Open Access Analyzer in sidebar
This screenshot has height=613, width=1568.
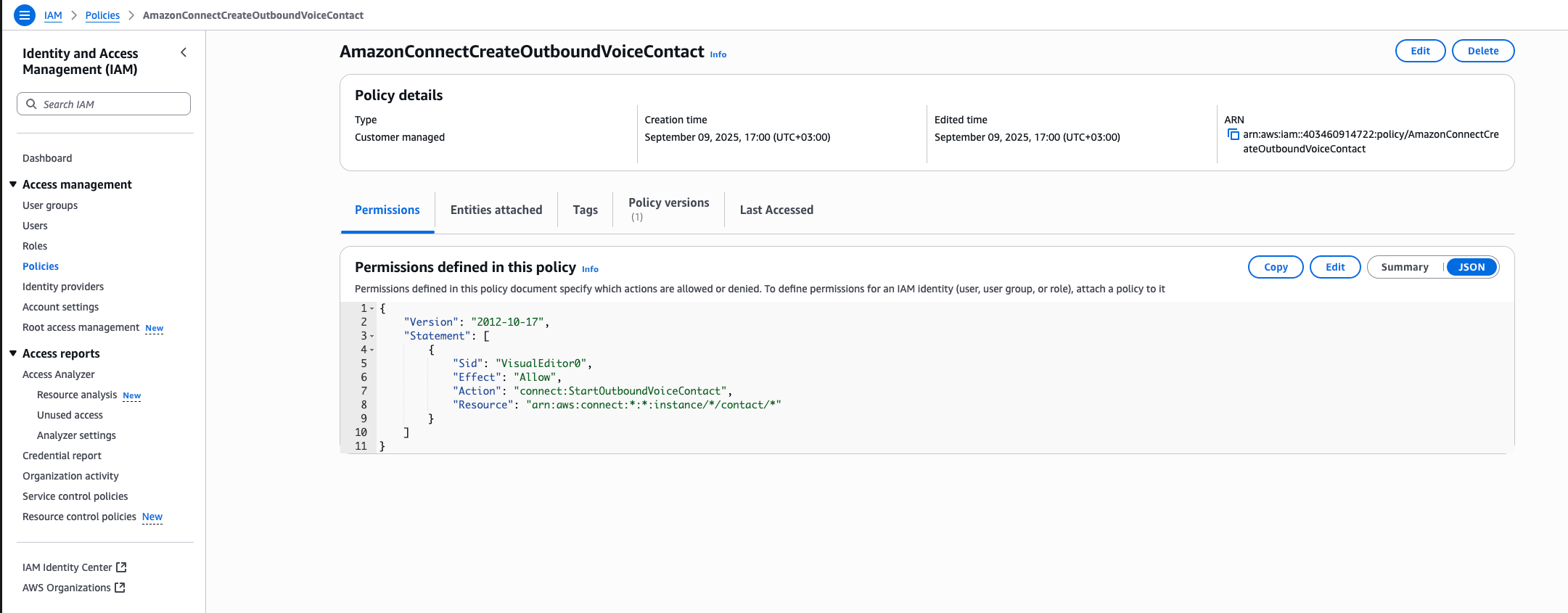[59, 374]
